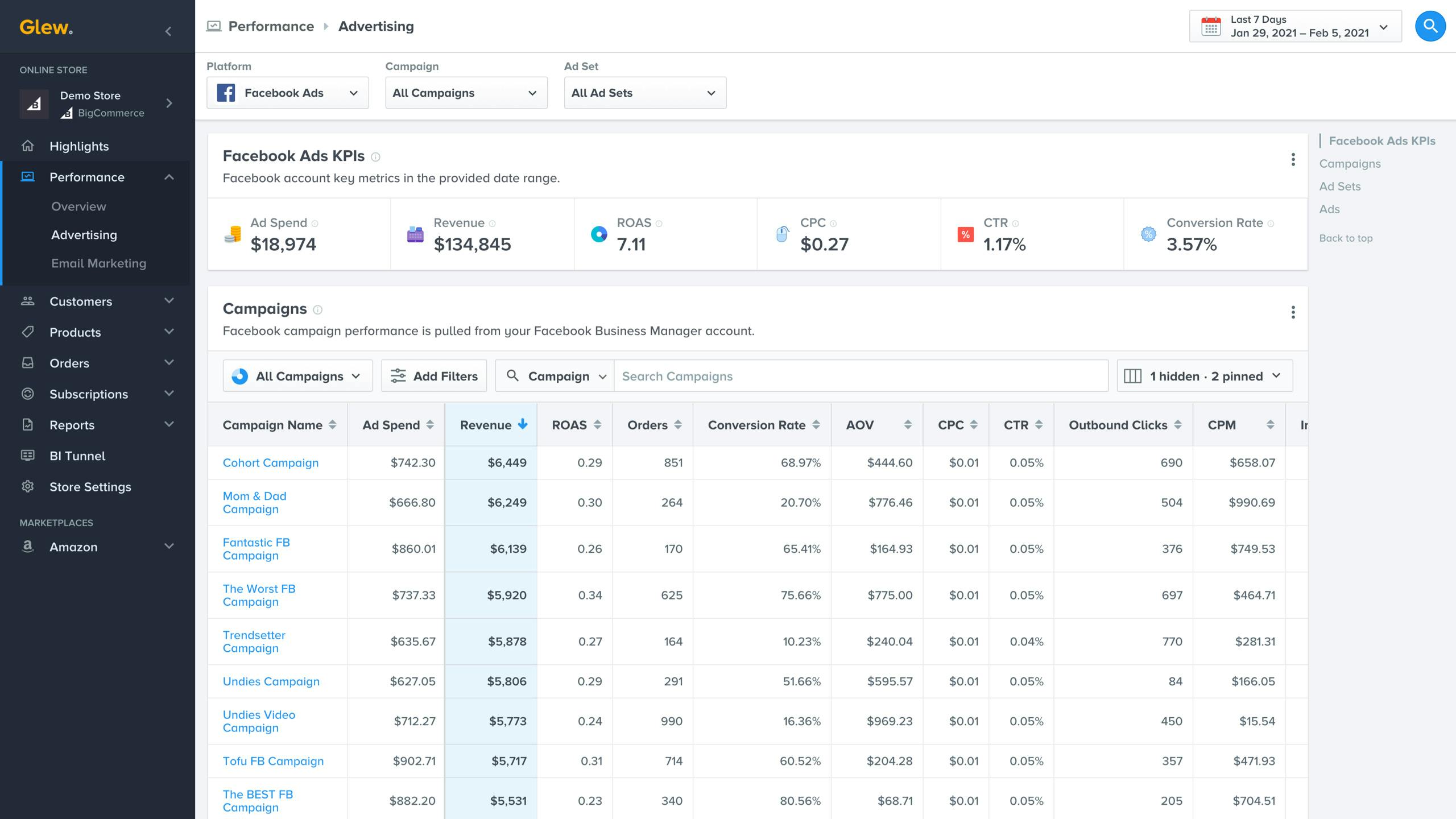1456x819 pixels.
Task: Open the Campaign search-type dropdown
Action: pos(555,376)
